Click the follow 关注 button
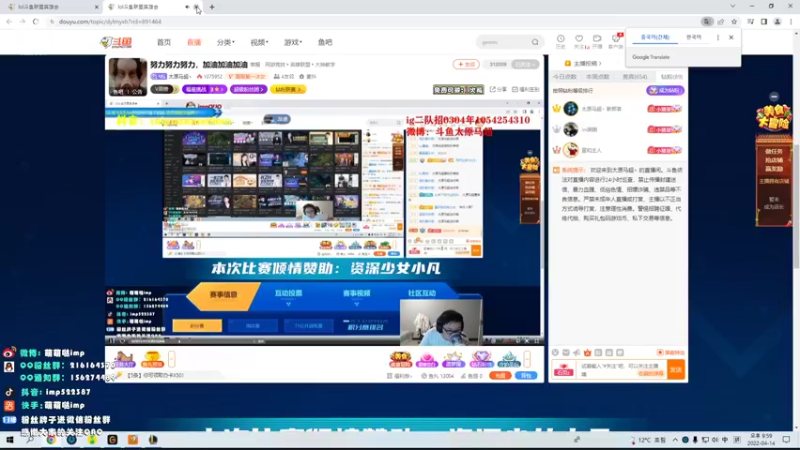 click(x=466, y=64)
